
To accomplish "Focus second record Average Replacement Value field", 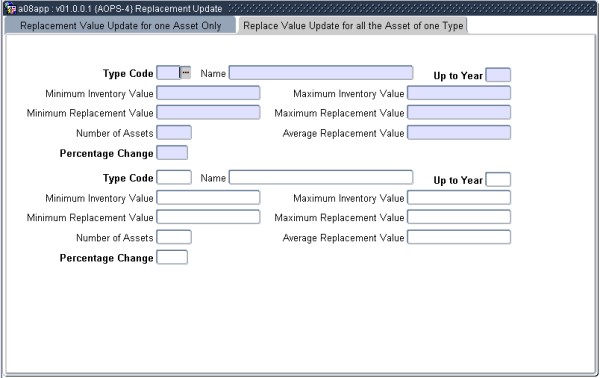I will 459,237.
